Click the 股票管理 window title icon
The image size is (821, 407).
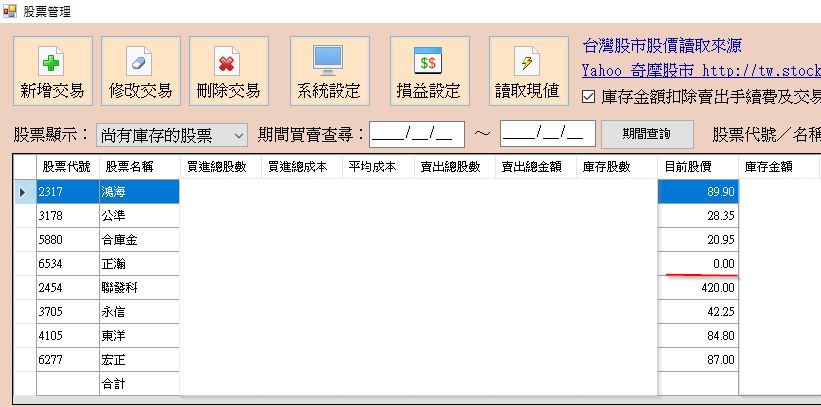[9, 10]
